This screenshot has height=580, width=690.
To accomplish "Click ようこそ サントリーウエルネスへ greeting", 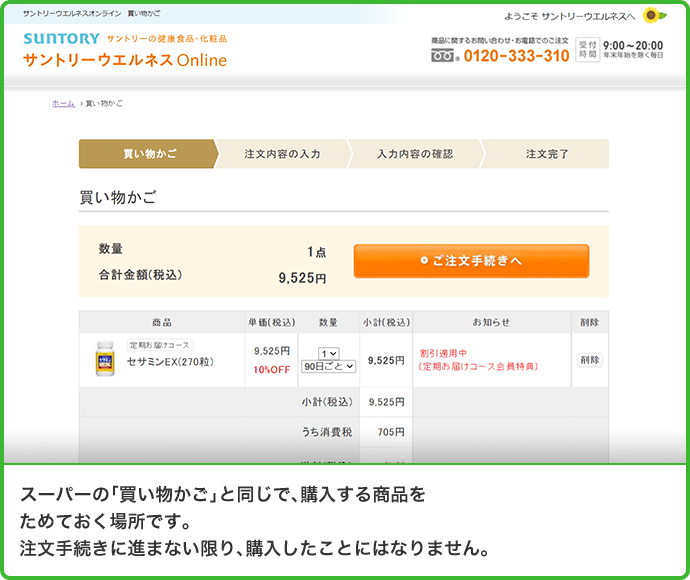I will (x=570, y=16).
